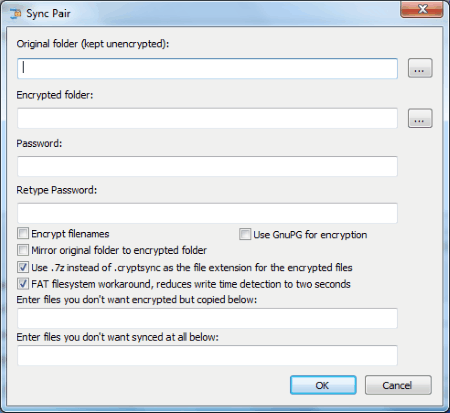This screenshot has height=413, width=450.
Task: Check Use GnuPG for encryption
Action: coord(245,234)
